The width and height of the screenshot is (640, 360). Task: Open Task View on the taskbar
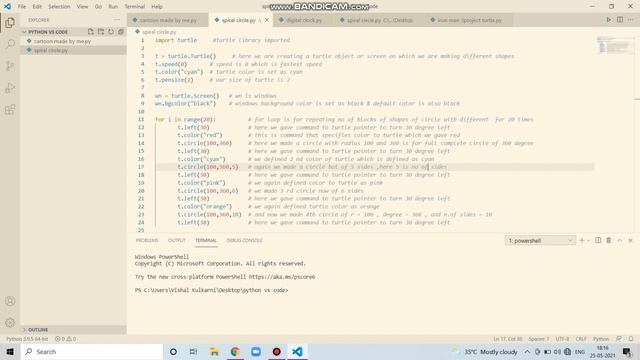(193, 351)
